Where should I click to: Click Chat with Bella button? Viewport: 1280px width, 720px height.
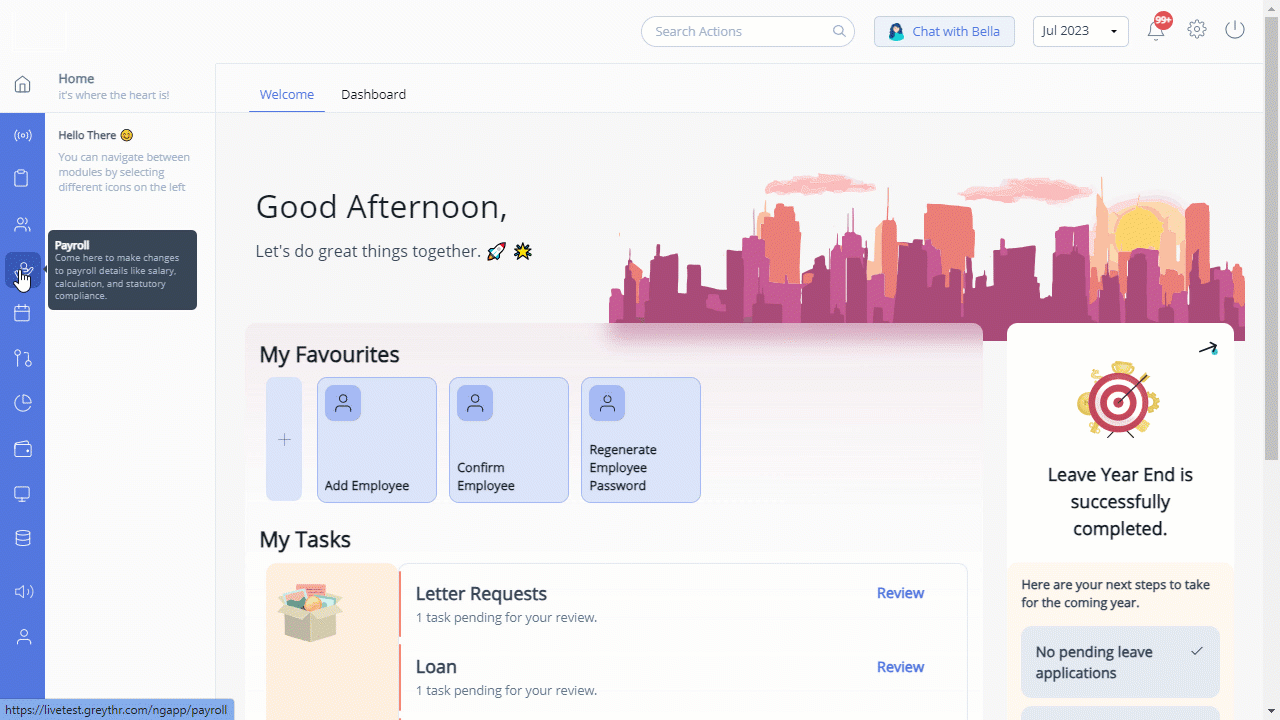[944, 31]
